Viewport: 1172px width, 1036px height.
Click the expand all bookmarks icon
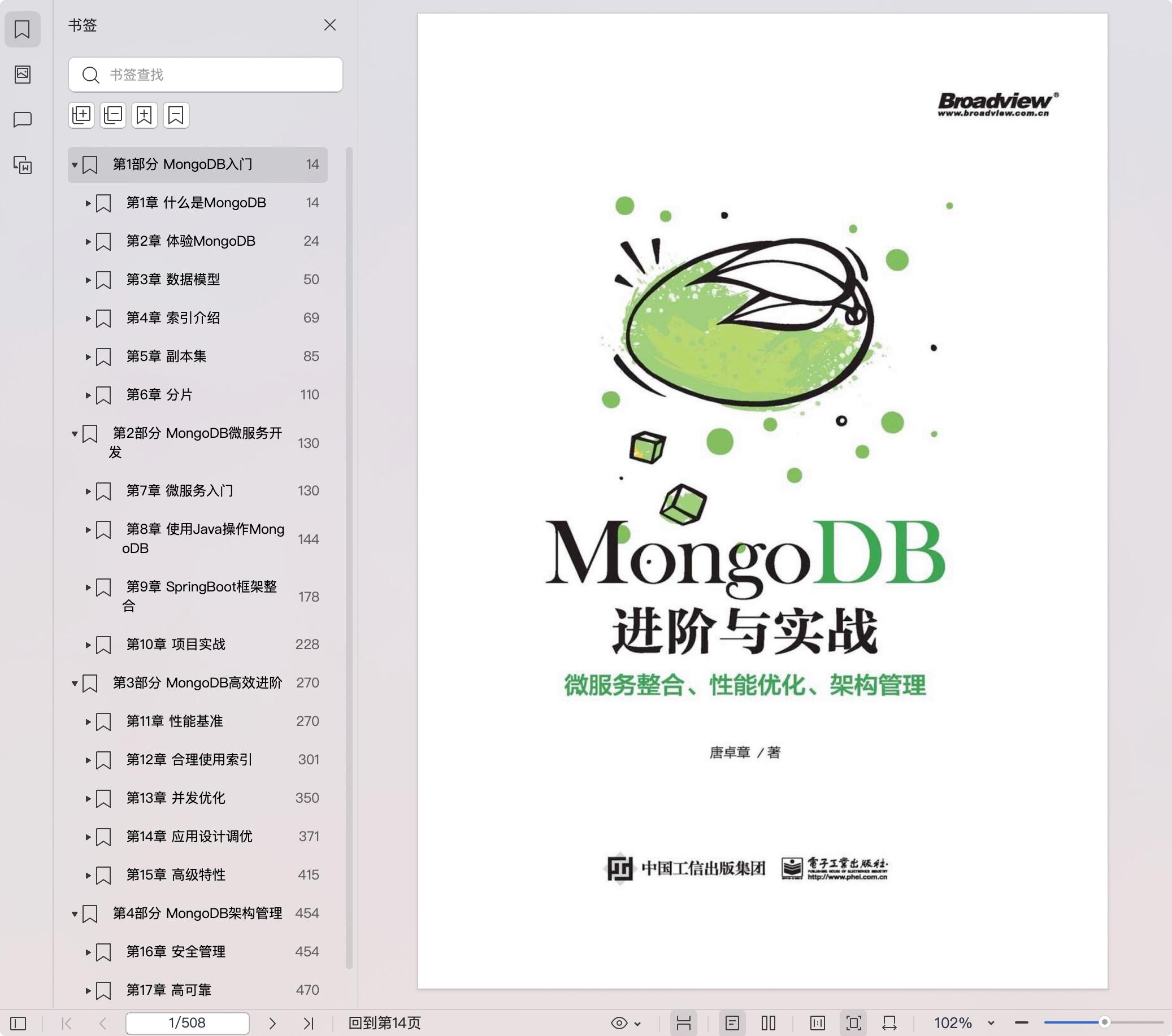click(81, 115)
